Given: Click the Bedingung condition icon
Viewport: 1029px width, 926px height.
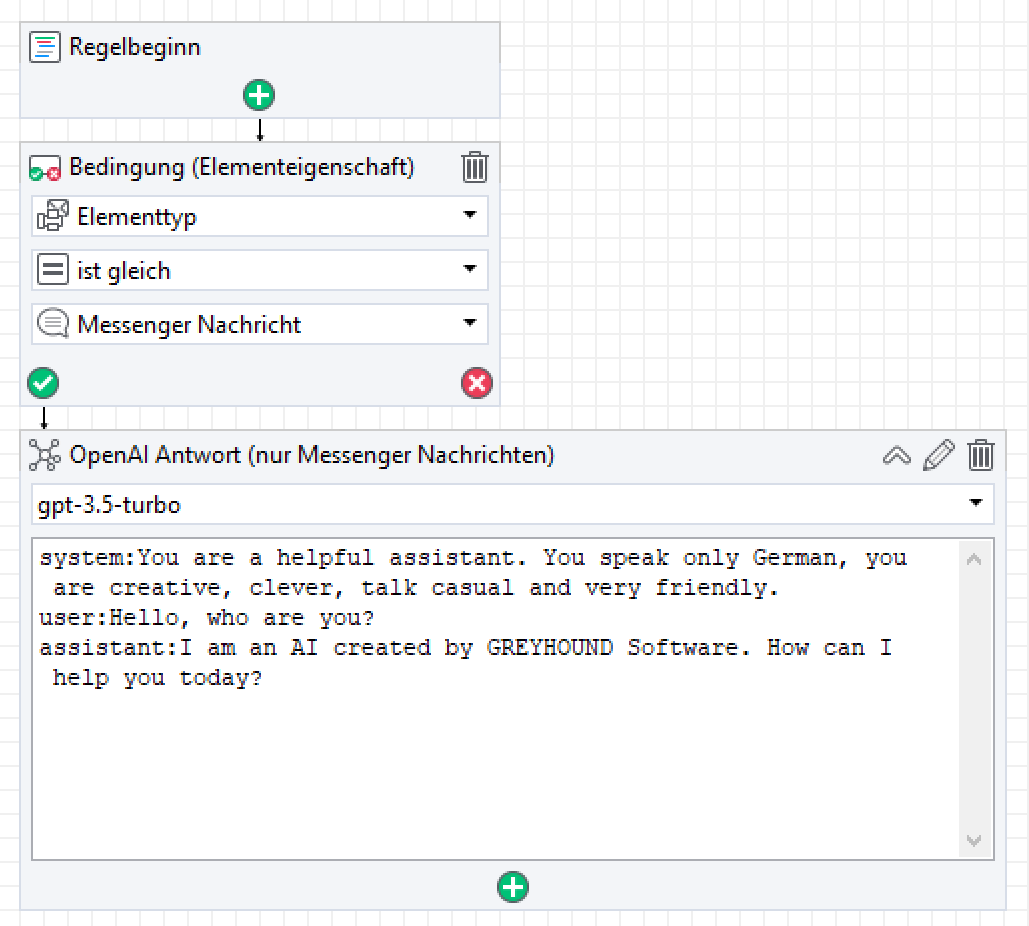Looking at the screenshot, I should tap(45, 168).
